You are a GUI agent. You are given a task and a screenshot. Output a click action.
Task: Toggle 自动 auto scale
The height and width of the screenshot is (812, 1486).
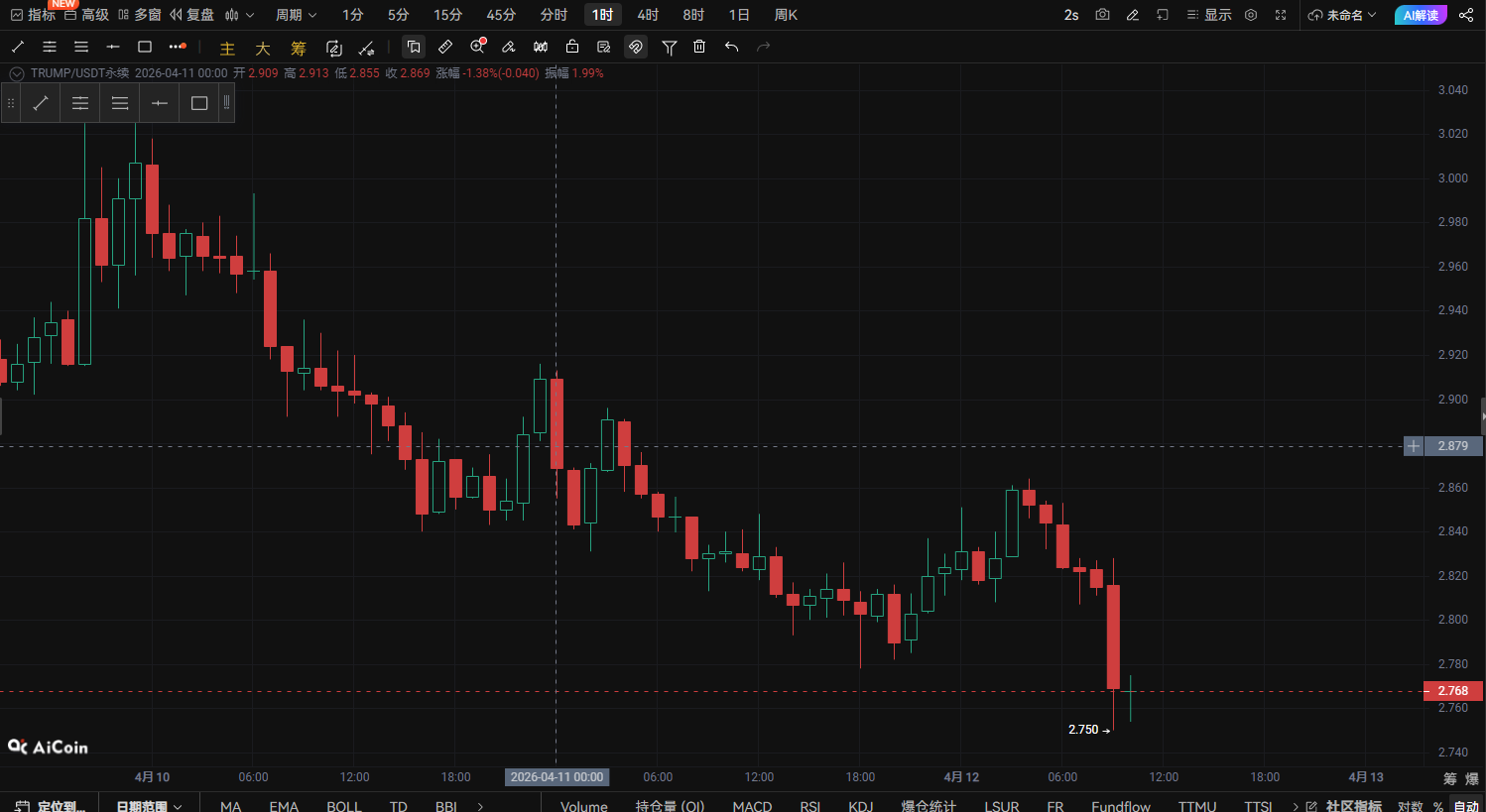(x=1466, y=806)
